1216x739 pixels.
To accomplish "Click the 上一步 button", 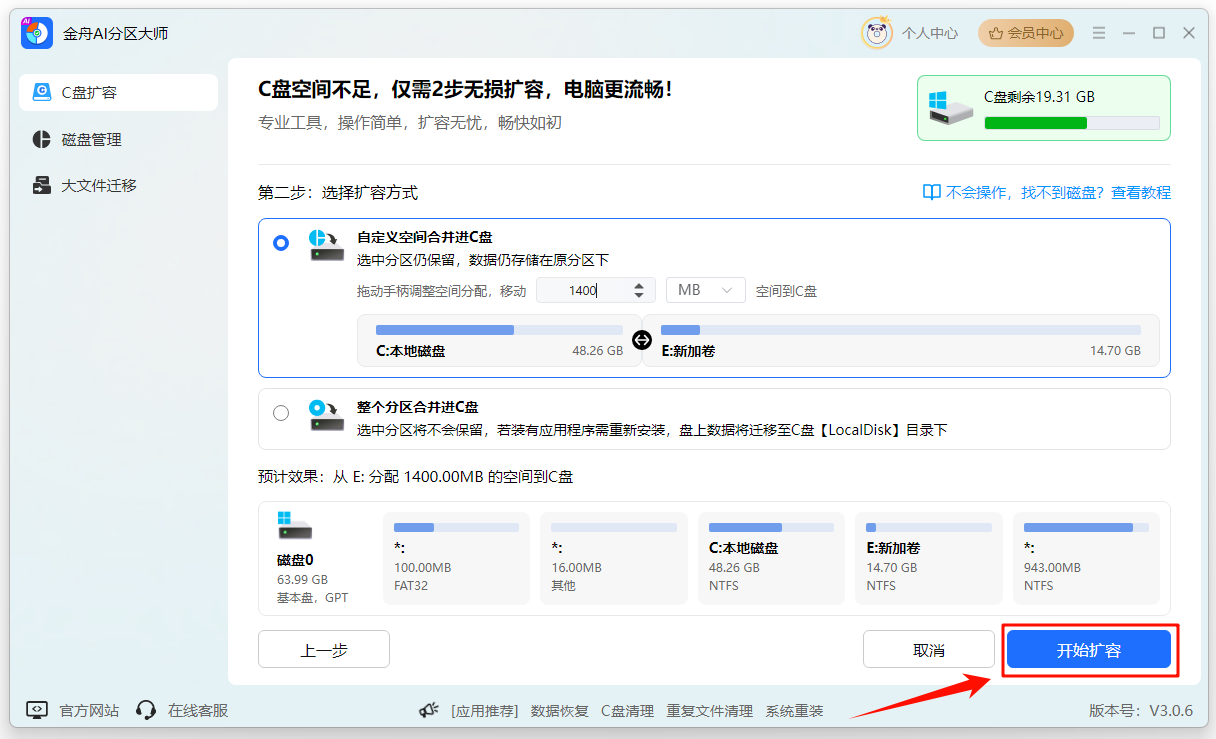I will 324,650.
